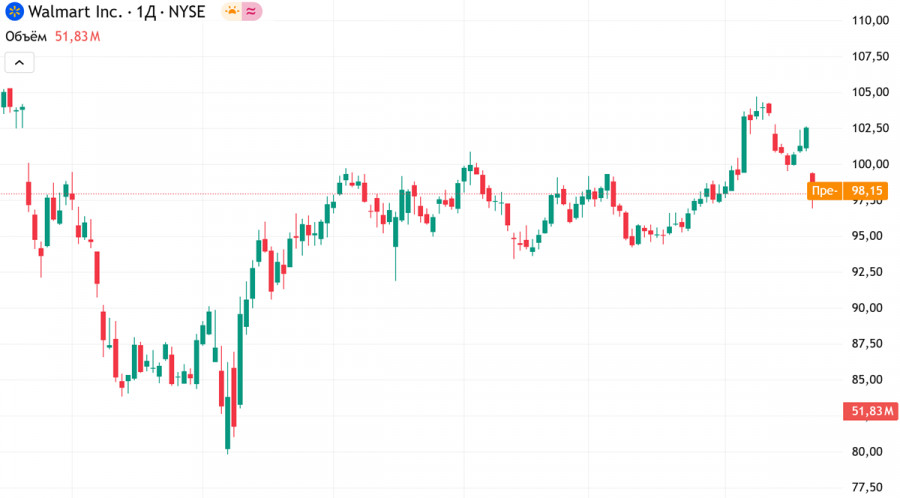Click the pre-market sun session icon
This screenshot has width=900, height=498.
[231, 13]
